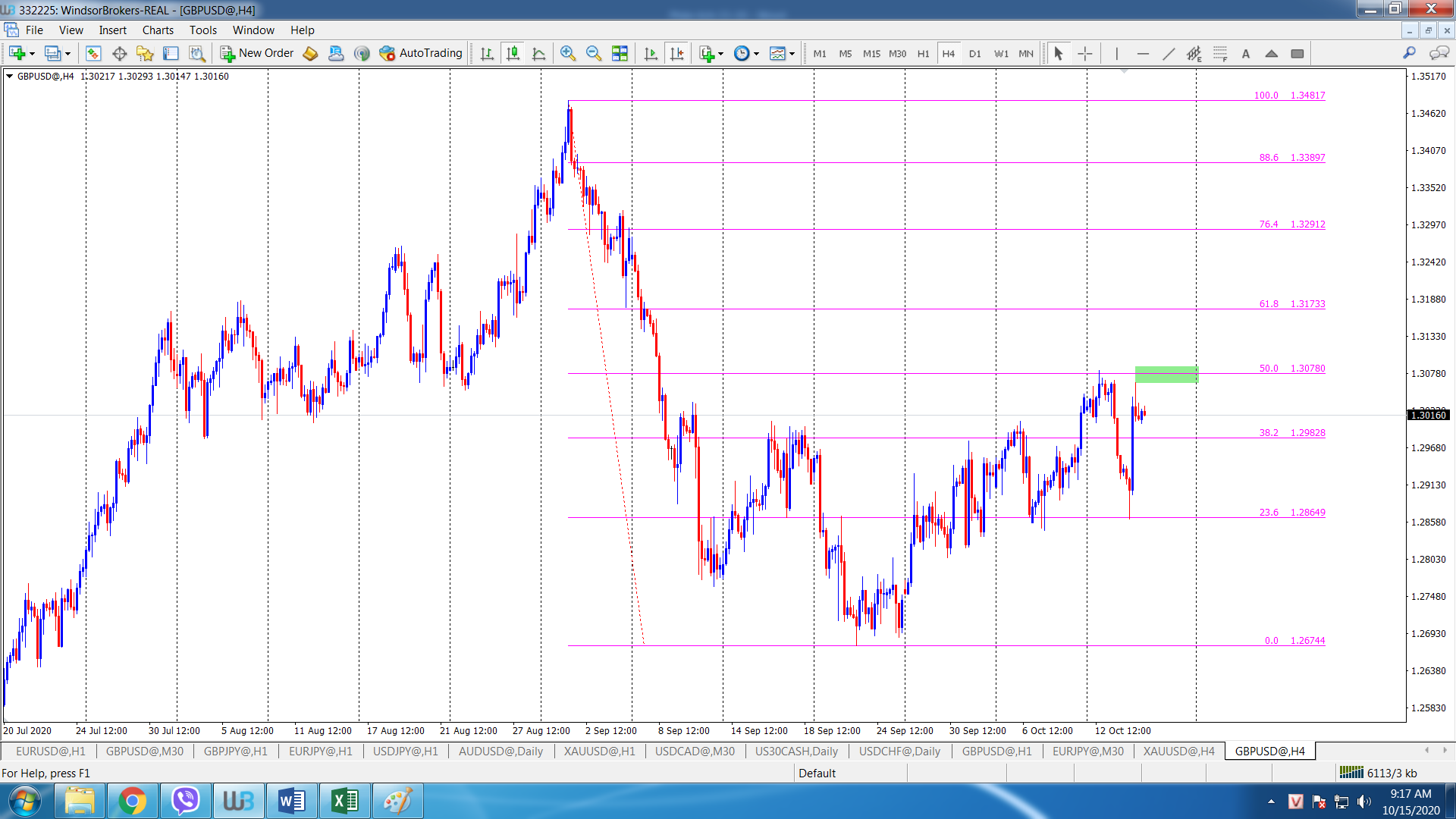Select the D1 timeframe button
Image resolution: width=1456 pixels, height=819 pixels.
pyautogui.click(x=974, y=54)
